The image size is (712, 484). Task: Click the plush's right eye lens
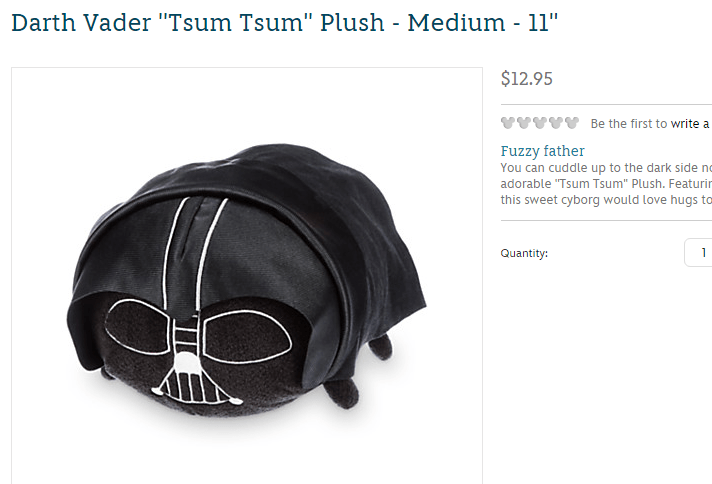click(246, 336)
